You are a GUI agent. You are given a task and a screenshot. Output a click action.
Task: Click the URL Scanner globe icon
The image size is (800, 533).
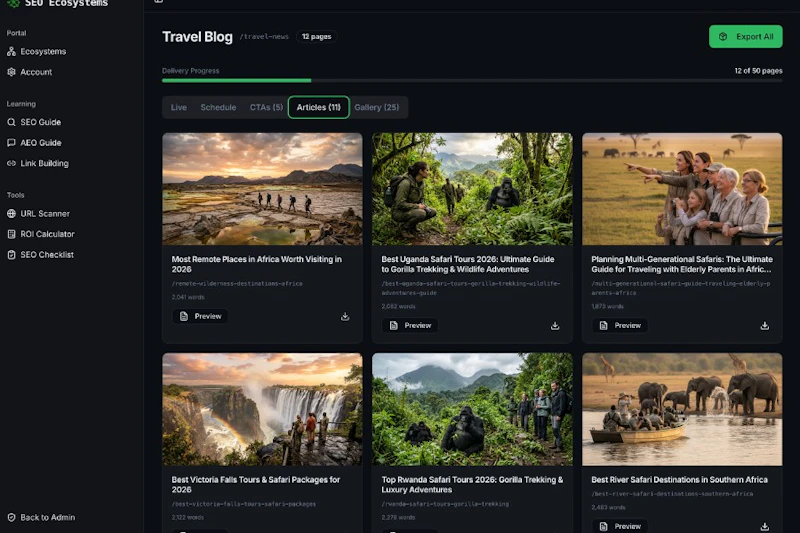point(11,214)
